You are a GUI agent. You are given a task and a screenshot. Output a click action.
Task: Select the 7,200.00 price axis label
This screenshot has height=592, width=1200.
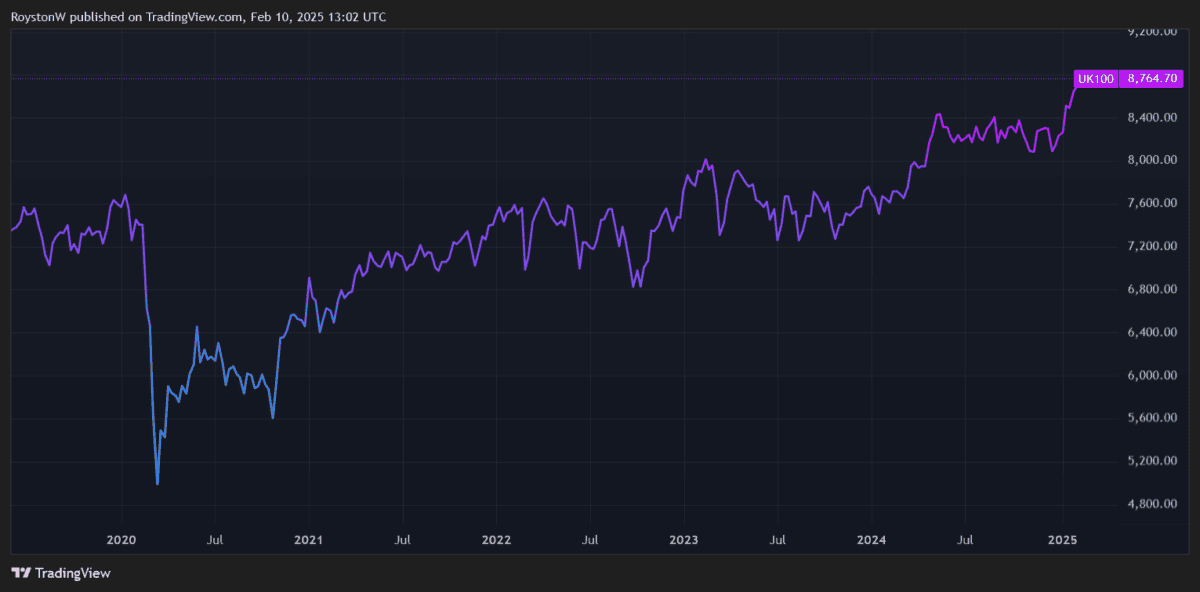pos(1150,246)
